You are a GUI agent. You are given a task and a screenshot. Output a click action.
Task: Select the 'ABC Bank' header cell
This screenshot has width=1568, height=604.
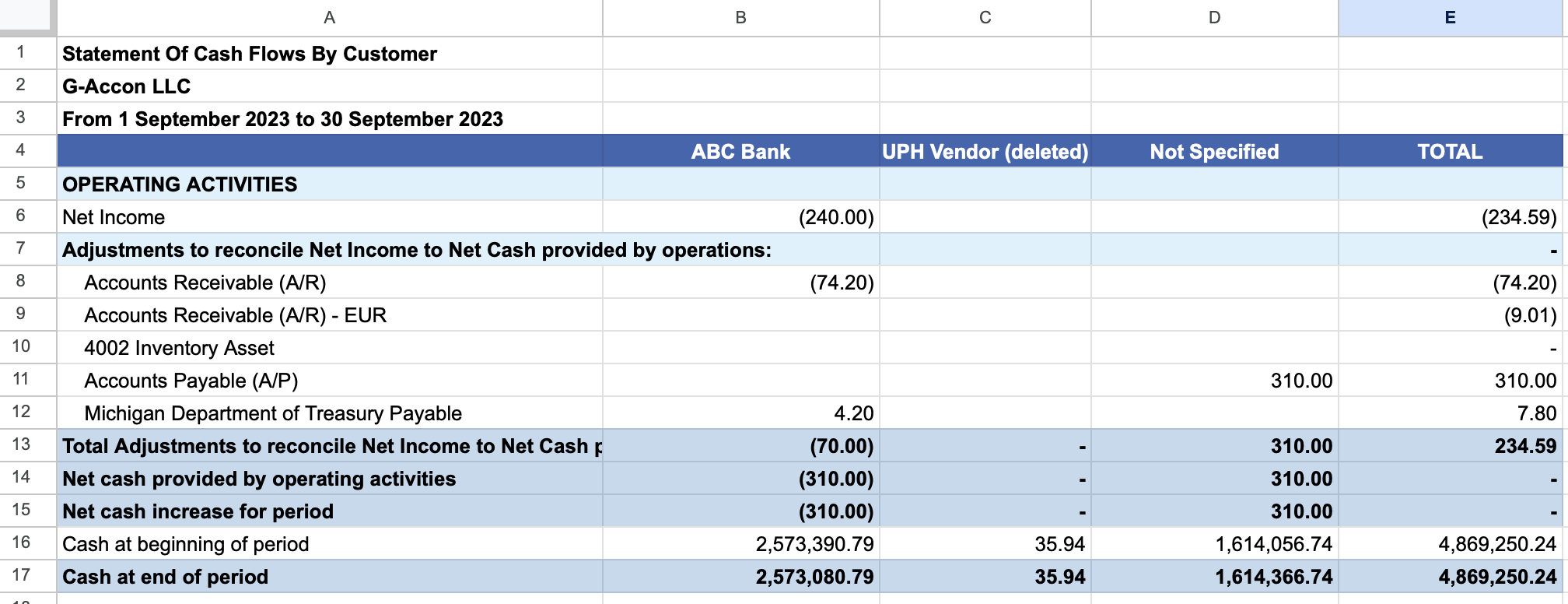click(740, 151)
